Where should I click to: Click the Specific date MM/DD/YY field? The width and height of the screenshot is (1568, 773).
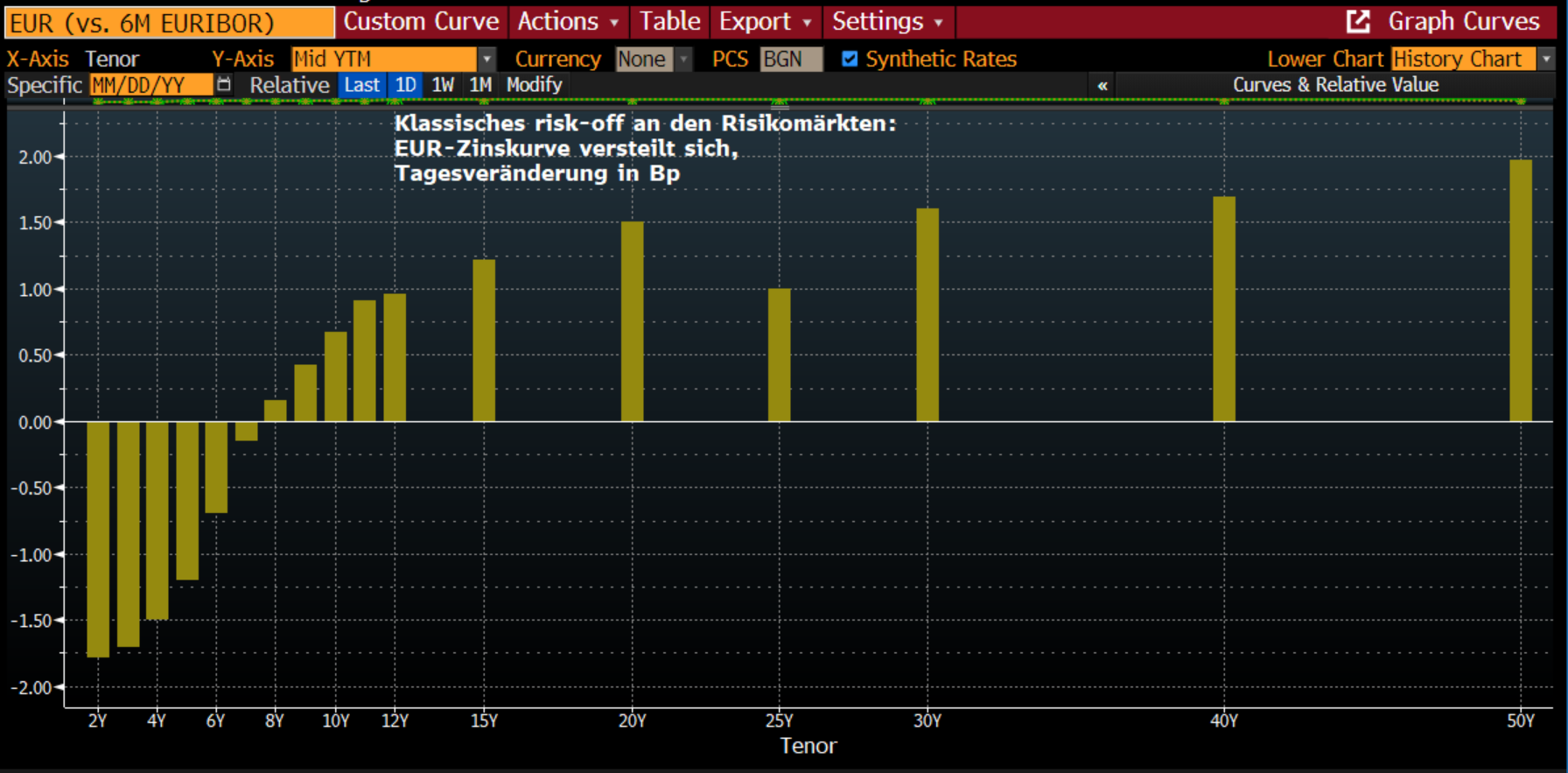pyautogui.click(x=150, y=85)
